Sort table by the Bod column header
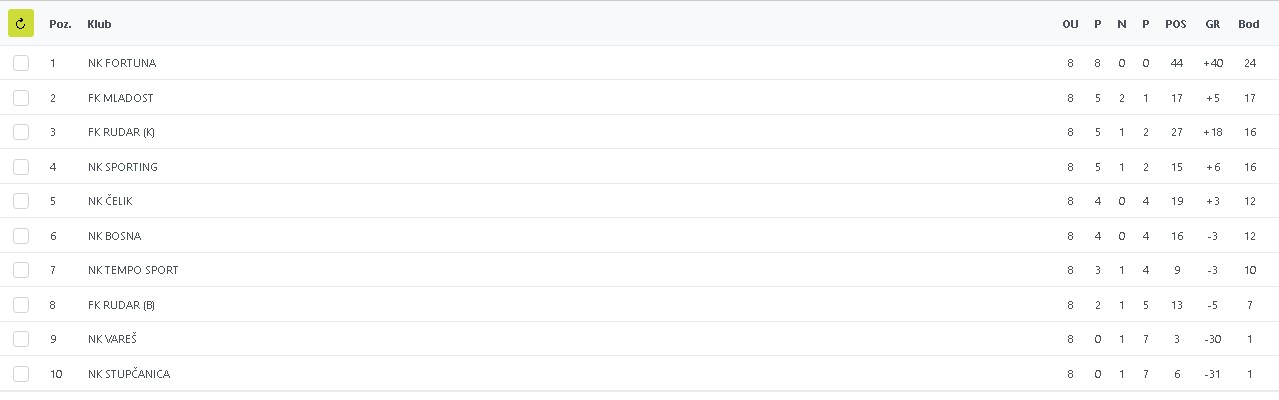Image resolution: width=1279 pixels, height=400 pixels. (1249, 24)
